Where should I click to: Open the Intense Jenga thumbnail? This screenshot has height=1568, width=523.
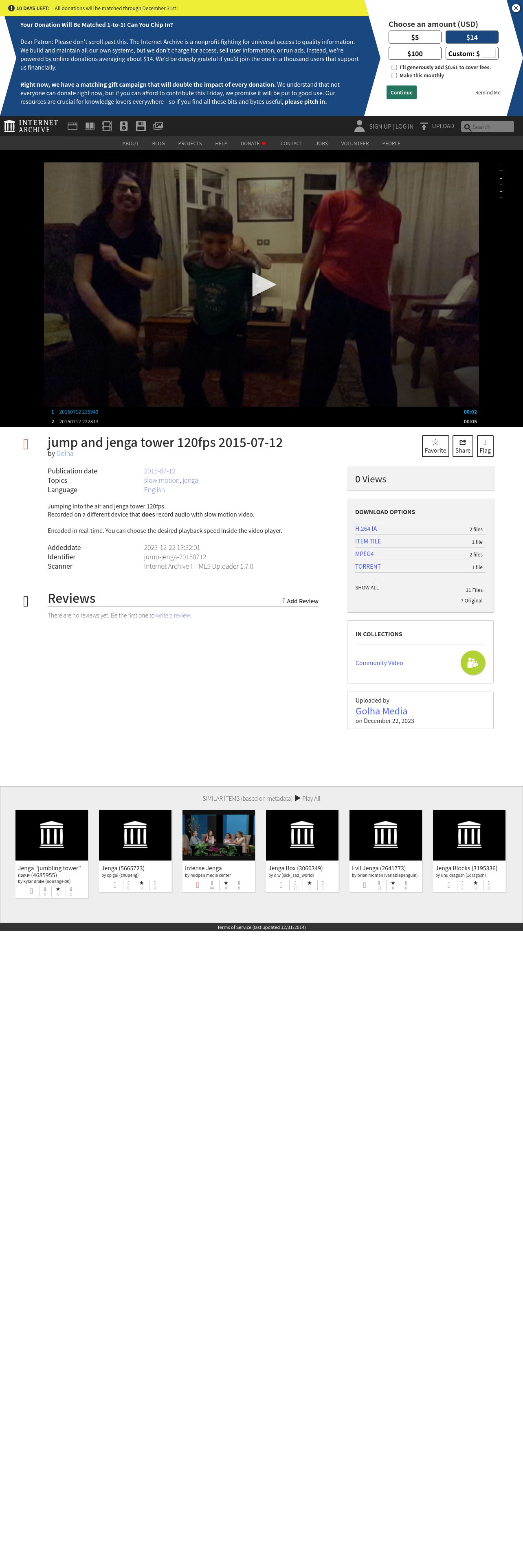click(219, 835)
